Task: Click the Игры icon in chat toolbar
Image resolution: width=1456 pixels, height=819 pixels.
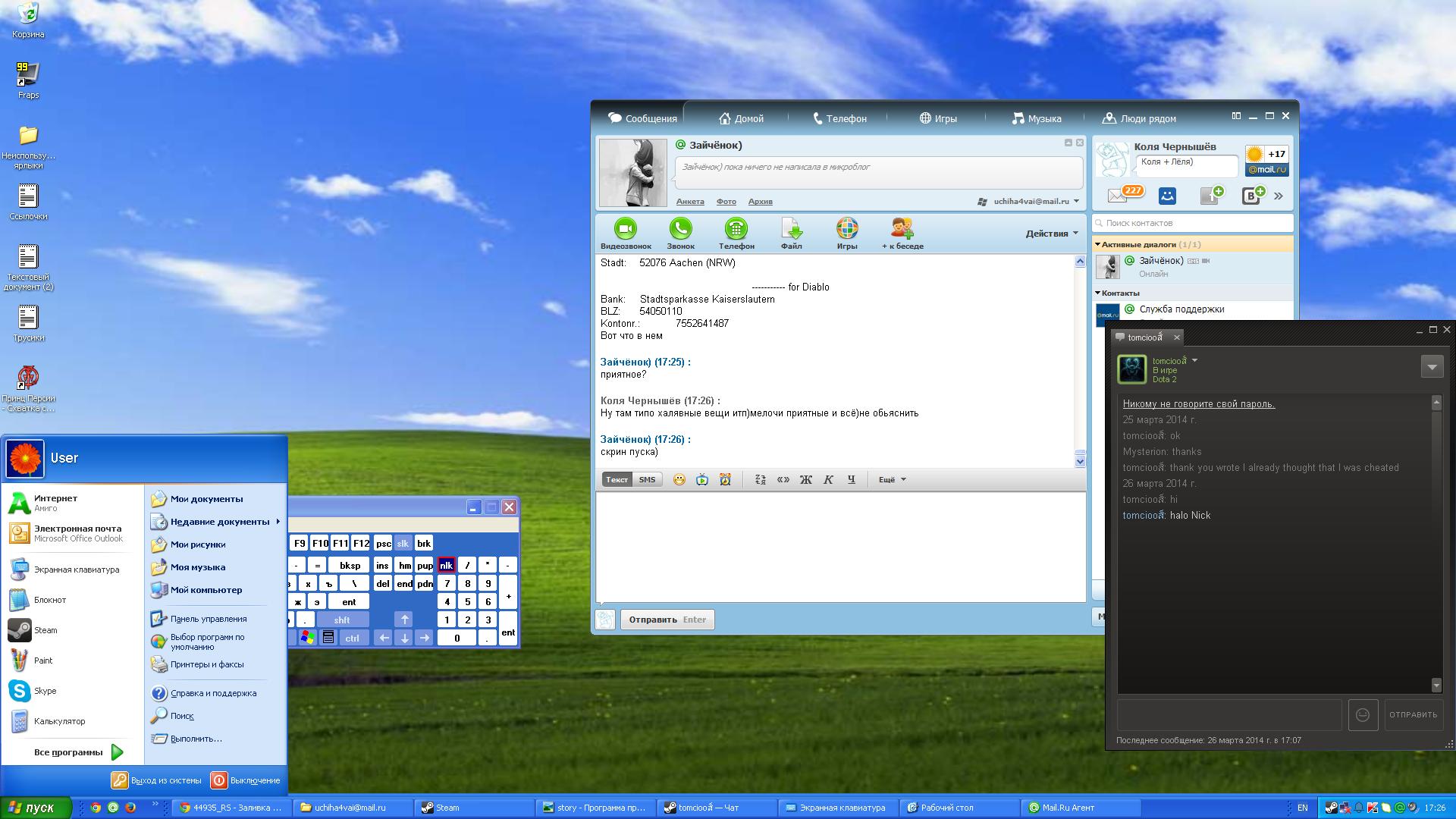Action: tap(846, 229)
